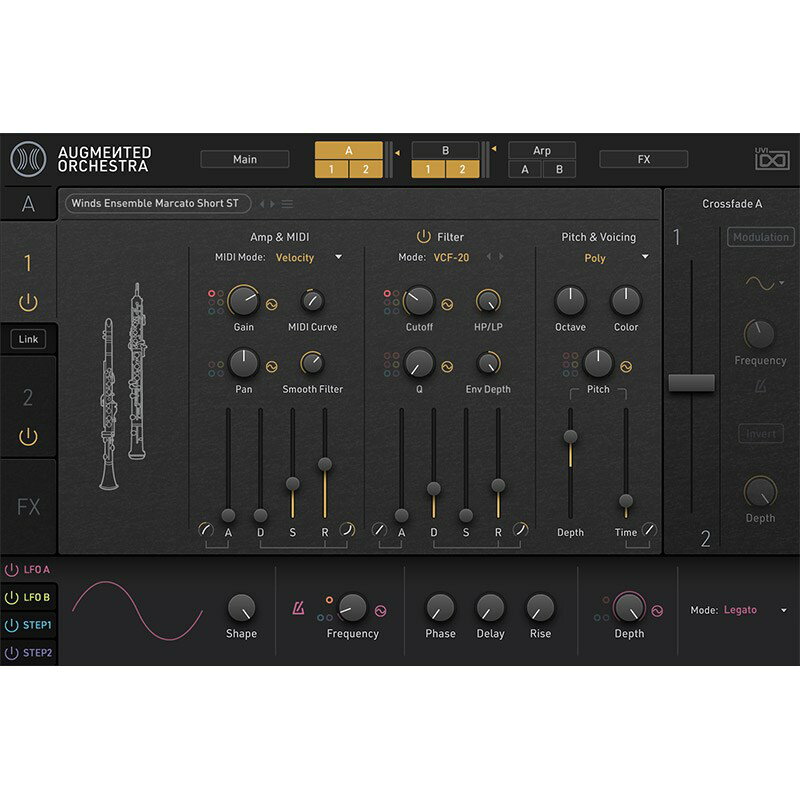Expand the Poly voicing dropdown

click(x=645, y=258)
